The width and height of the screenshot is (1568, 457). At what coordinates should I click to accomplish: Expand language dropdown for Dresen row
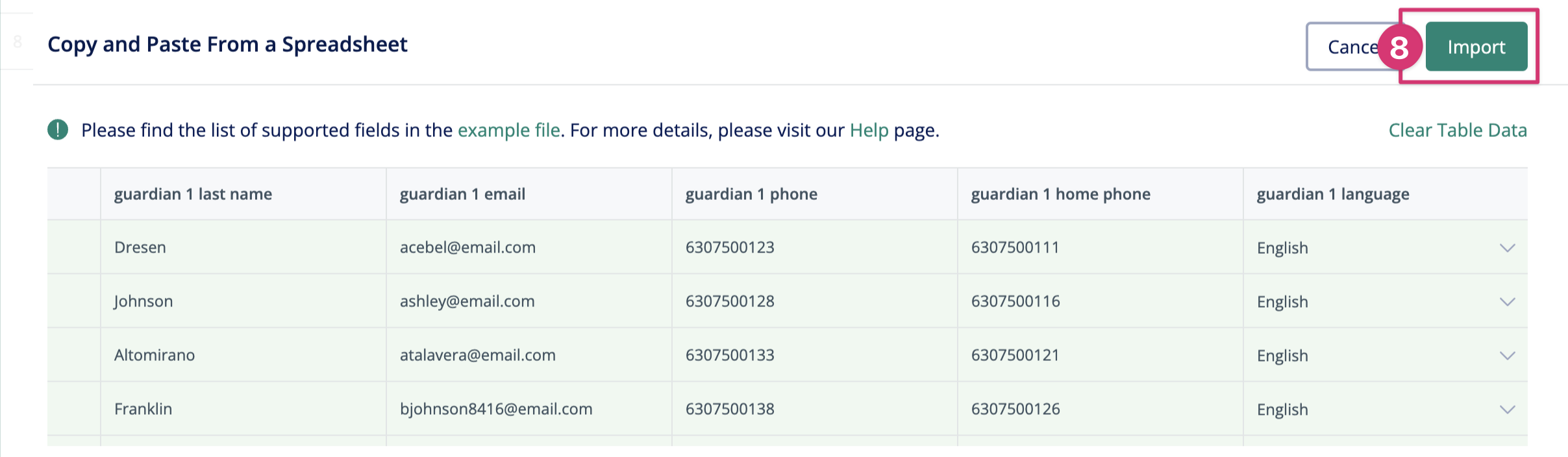pyautogui.click(x=1507, y=248)
